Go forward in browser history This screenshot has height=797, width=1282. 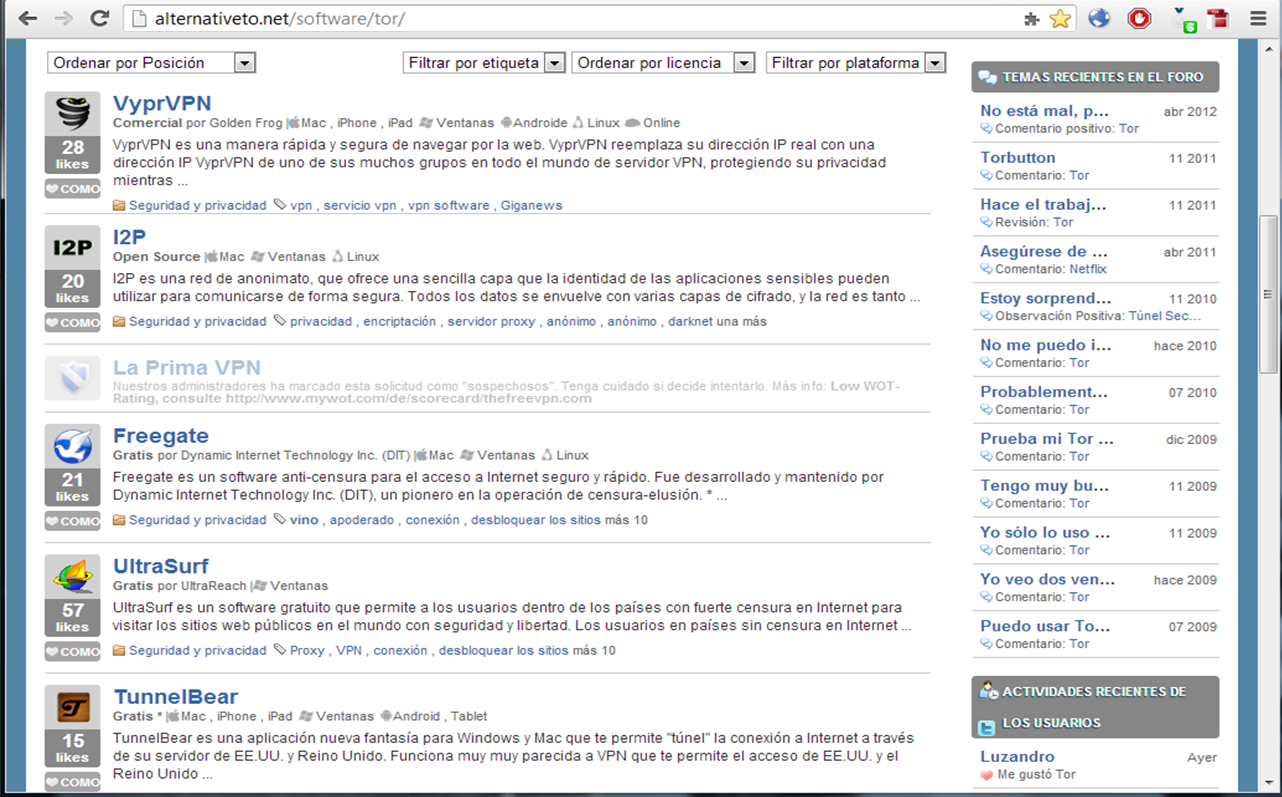tap(63, 18)
